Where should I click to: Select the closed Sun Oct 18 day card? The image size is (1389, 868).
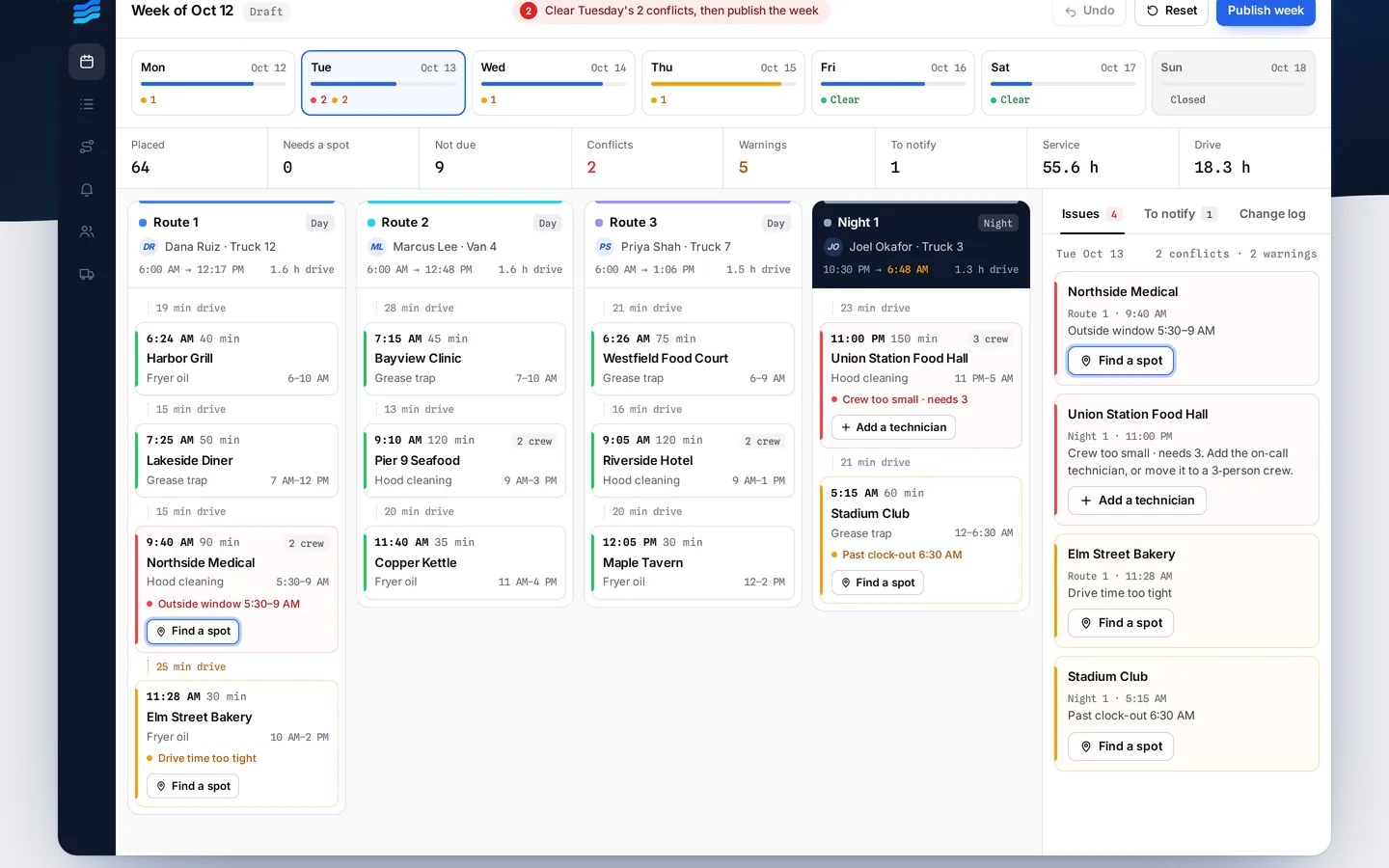click(x=1234, y=83)
